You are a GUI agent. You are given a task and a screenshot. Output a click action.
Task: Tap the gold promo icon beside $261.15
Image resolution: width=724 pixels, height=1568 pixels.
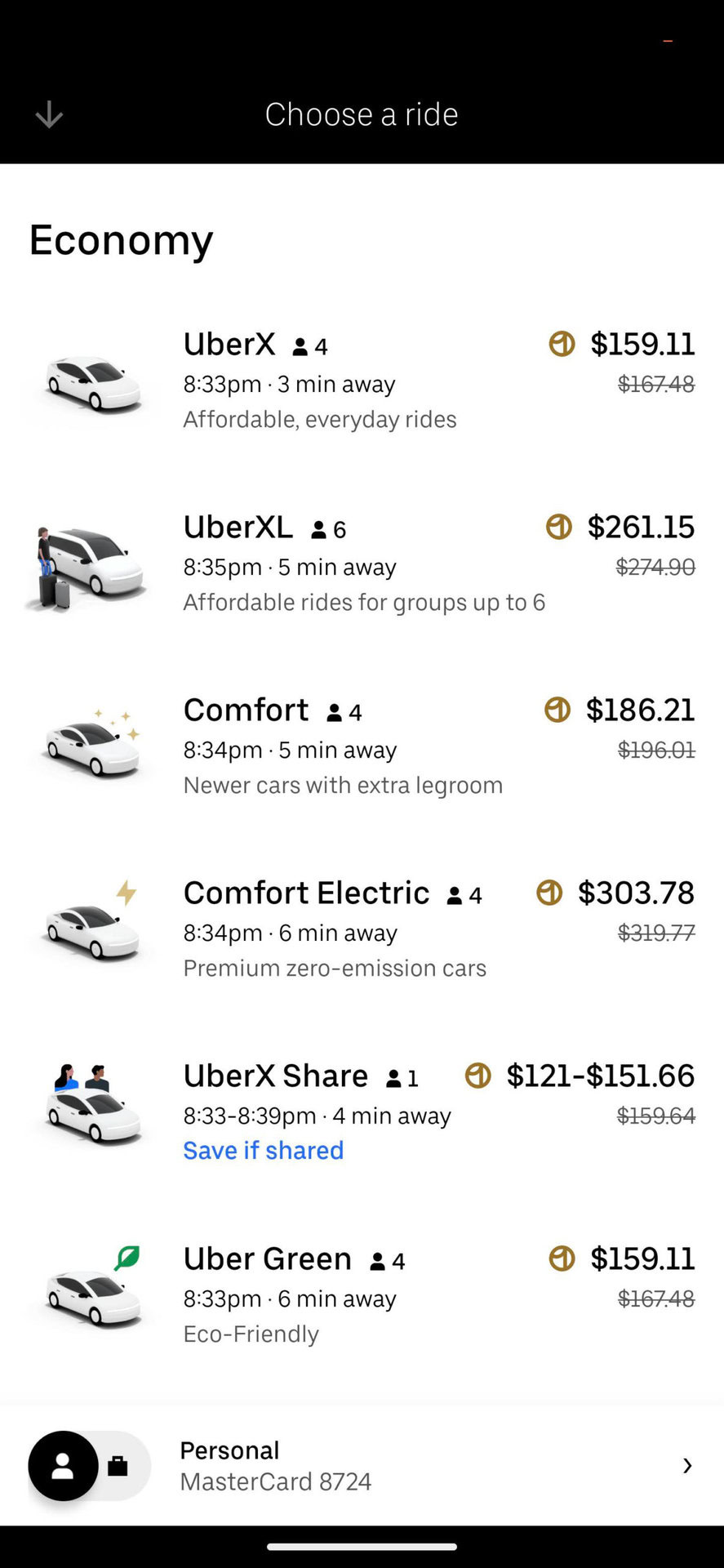coord(559,527)
